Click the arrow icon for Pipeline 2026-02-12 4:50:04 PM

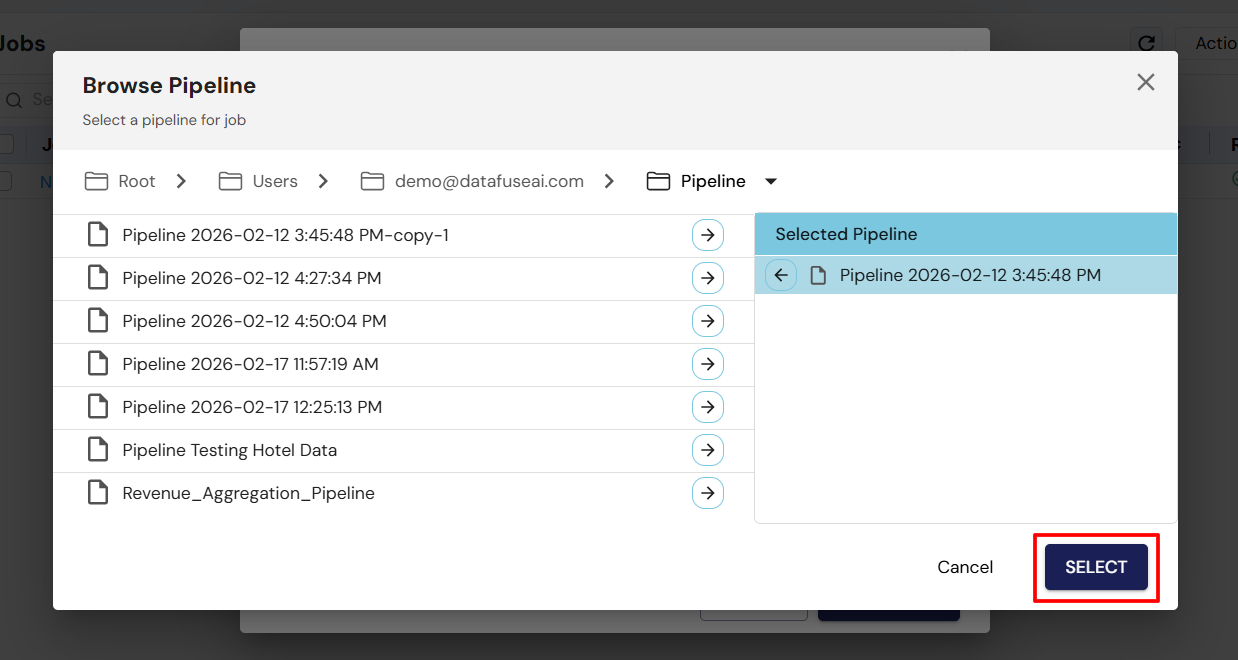[708, 321]
